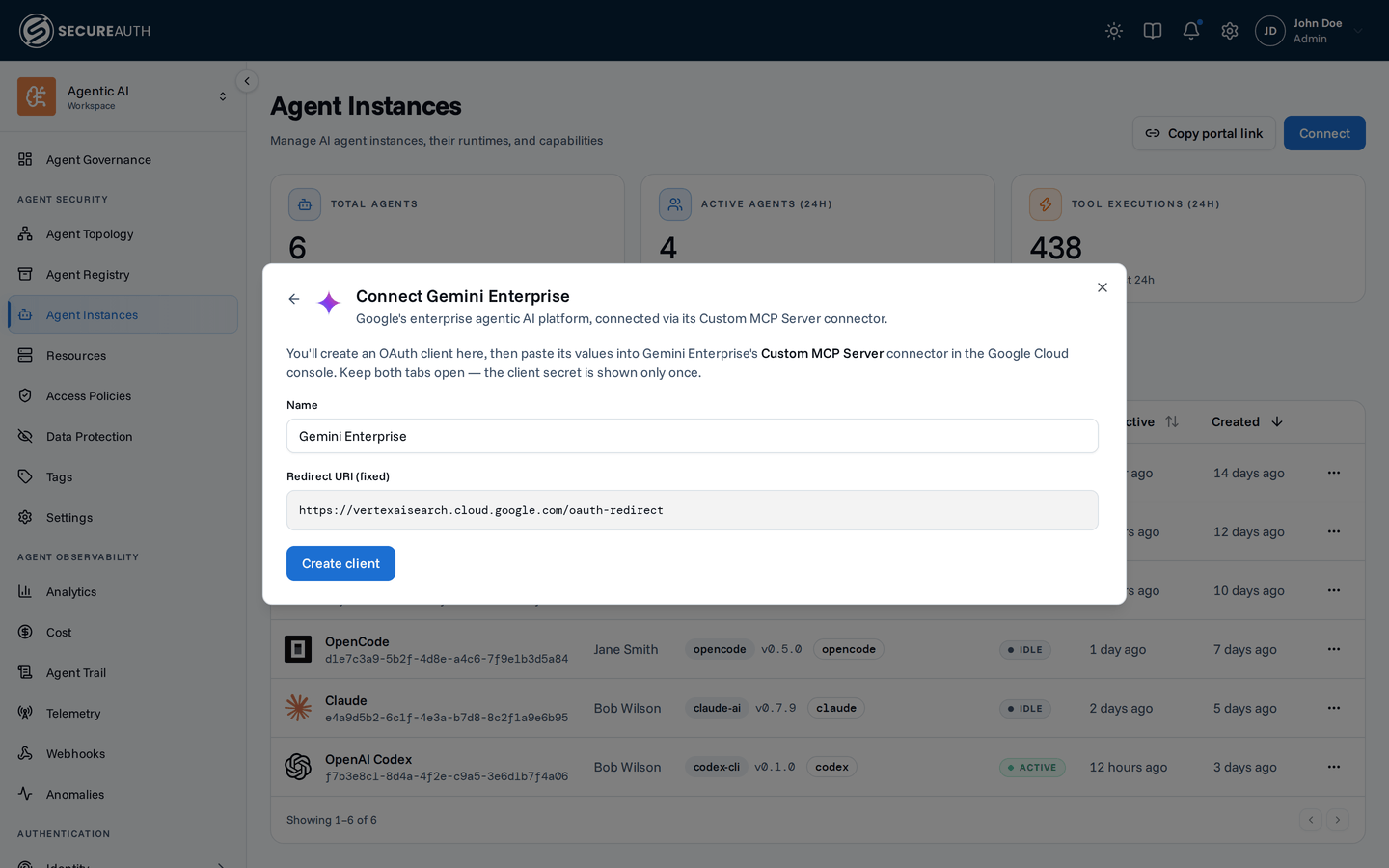Image resolution: width=1389 pixels, height=868 pixels.
Task: Click the Redirect URI fixed field
Action: tap(693, 510)
